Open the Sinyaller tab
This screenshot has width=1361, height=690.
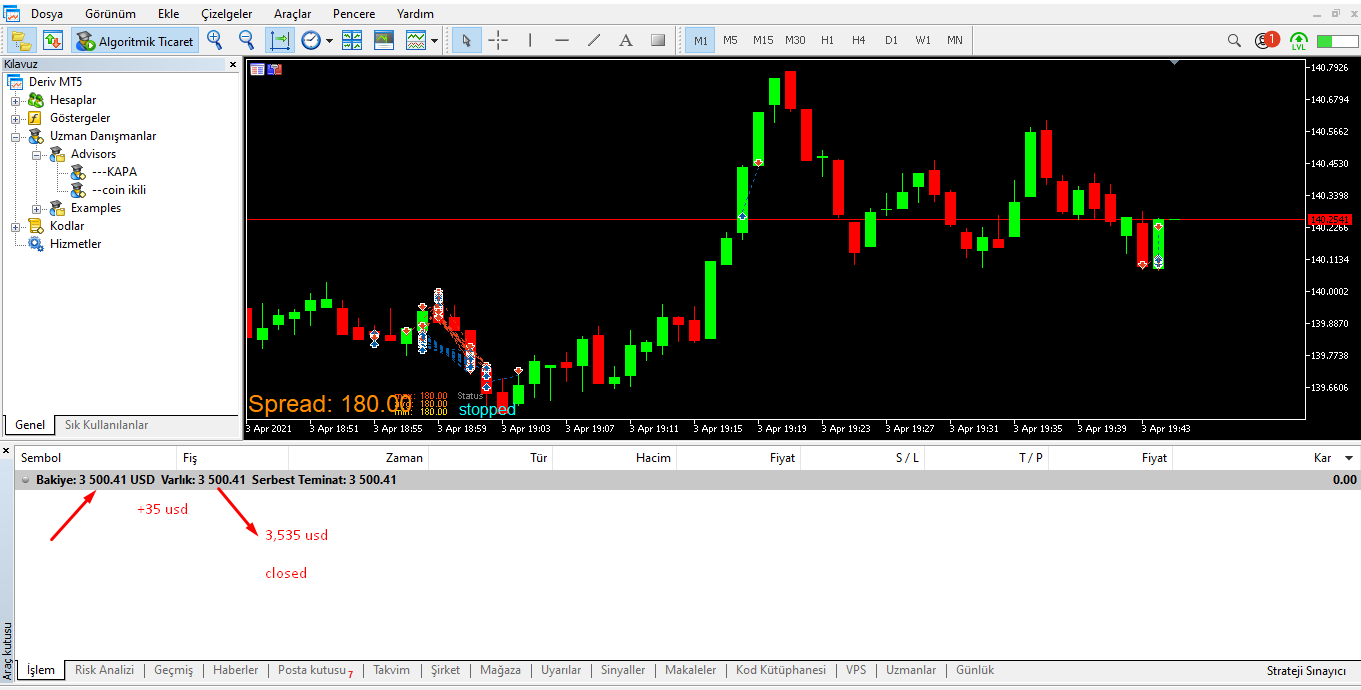pyautogui.click(x=623, y=670)
